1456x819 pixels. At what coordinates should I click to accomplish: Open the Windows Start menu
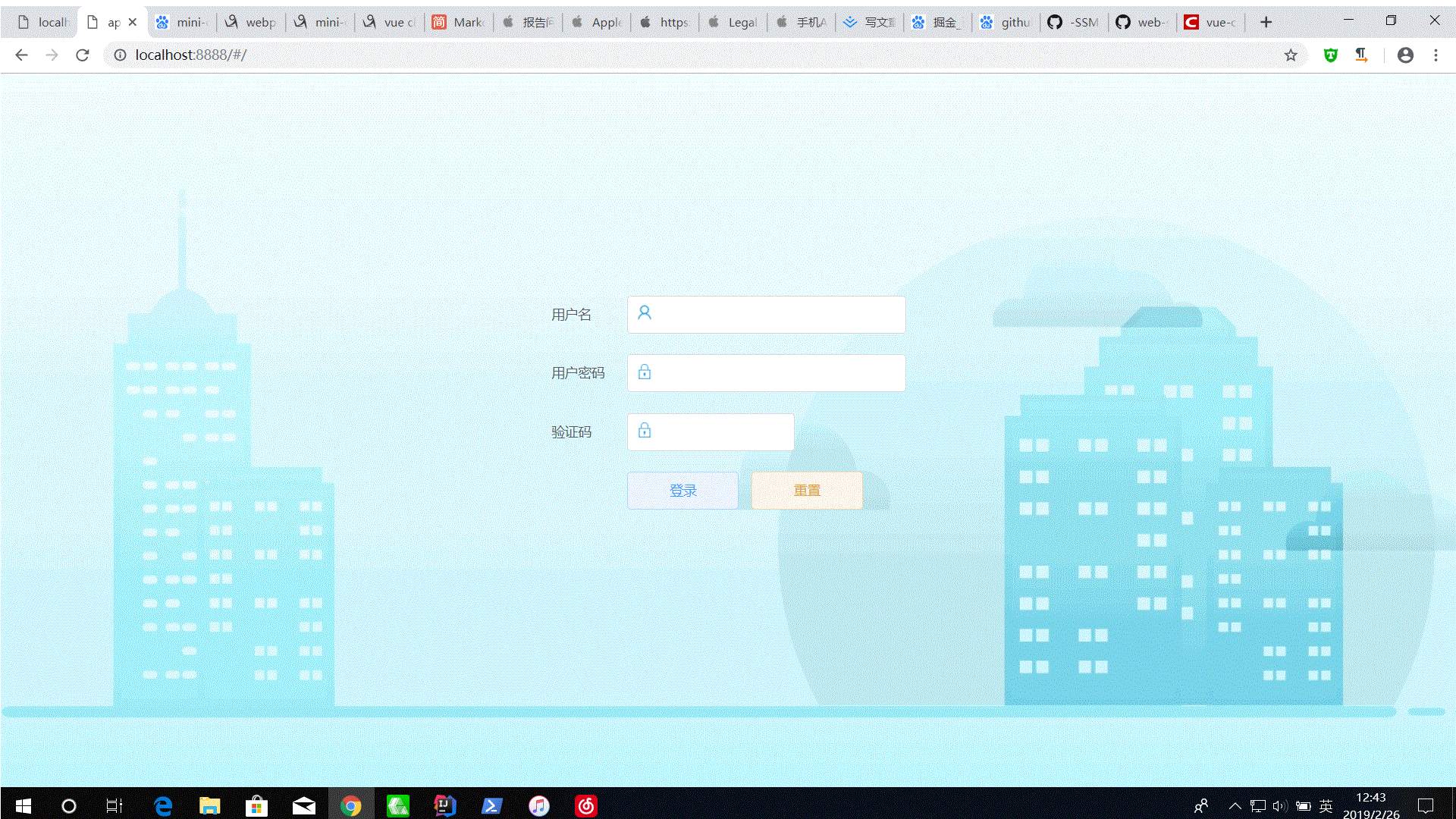tap(23, 805)
